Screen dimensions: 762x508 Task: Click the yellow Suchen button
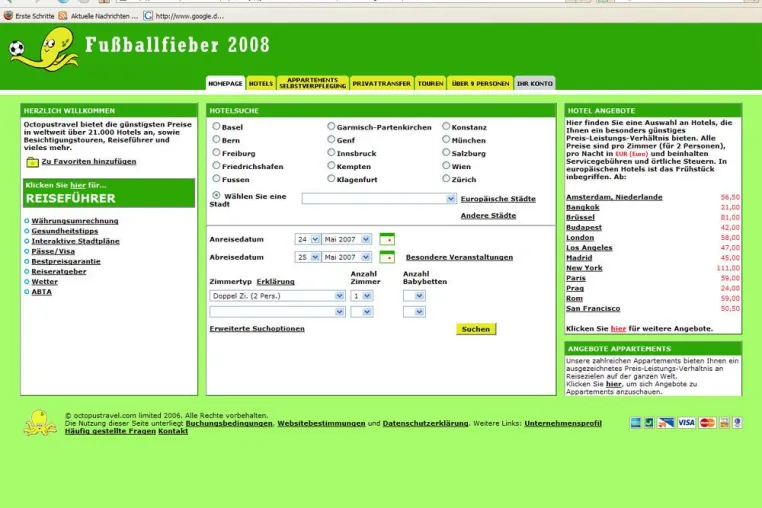pos(476,329)
